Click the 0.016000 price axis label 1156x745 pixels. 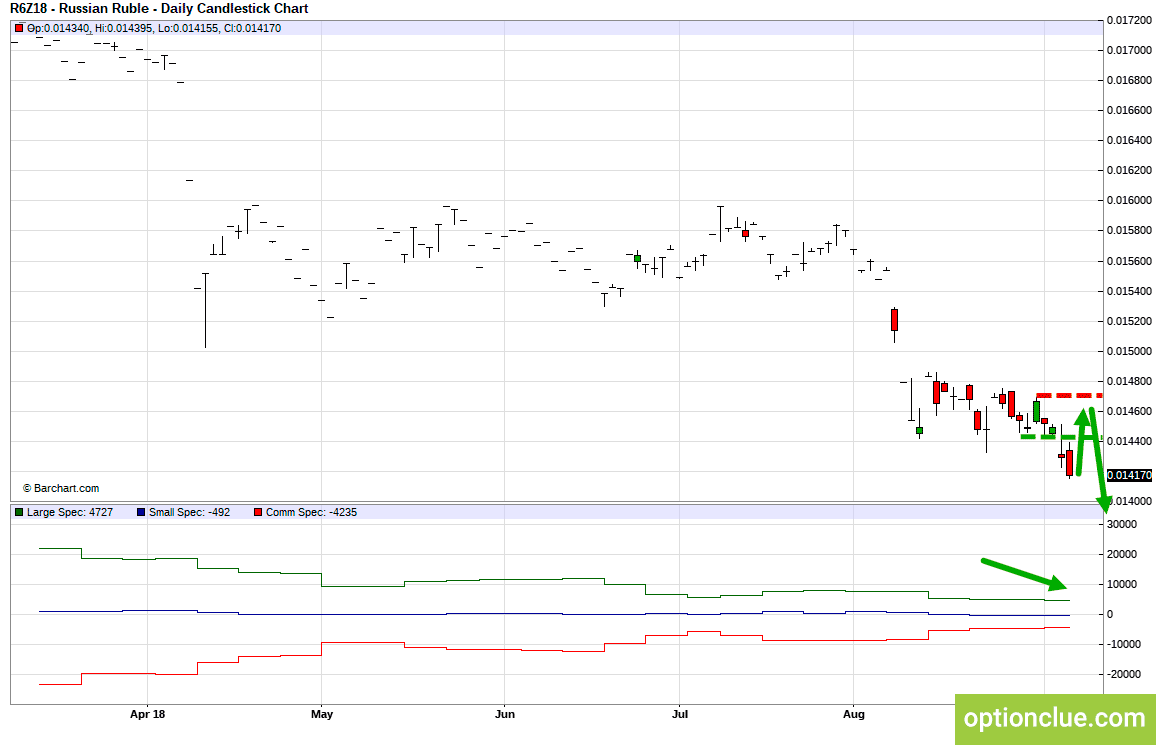(1129, 200)
